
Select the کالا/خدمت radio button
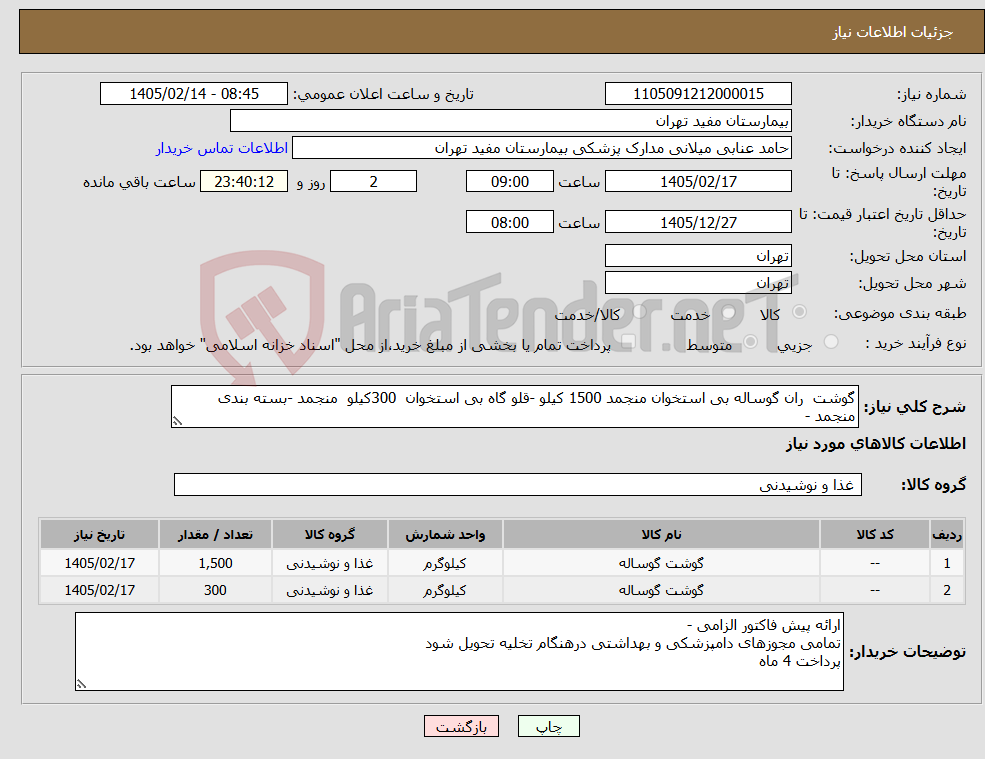639,311
